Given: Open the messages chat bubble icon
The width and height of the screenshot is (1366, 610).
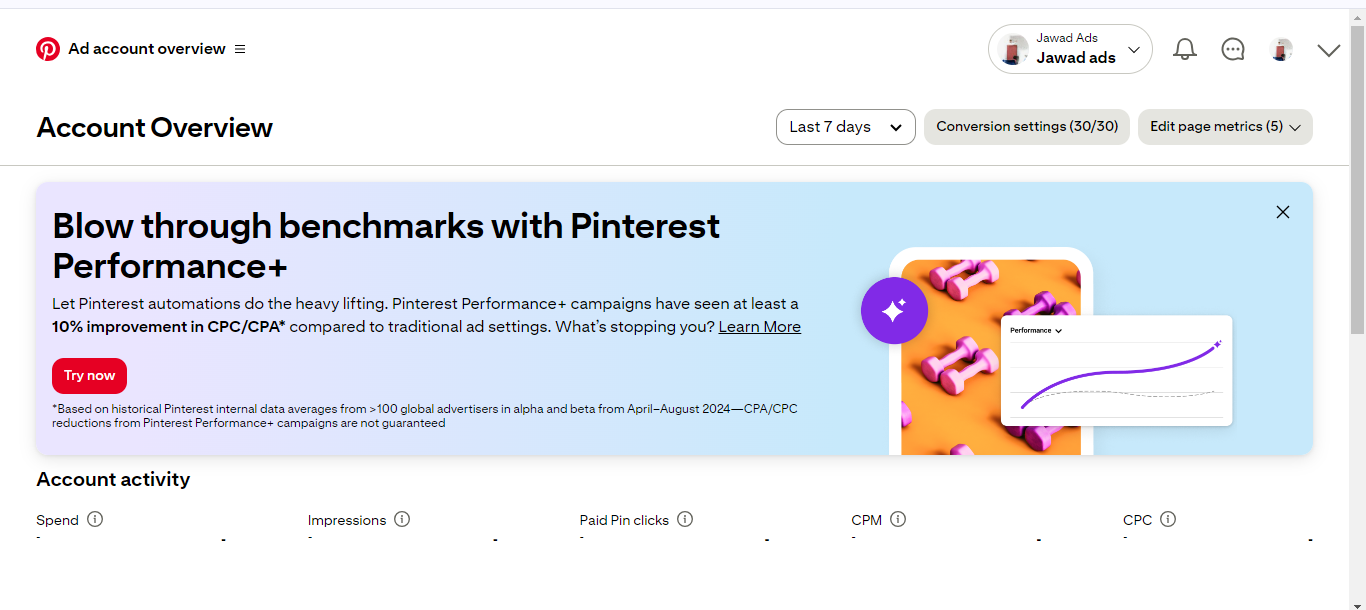Looking at the screenshot, I should (1233, 49).
